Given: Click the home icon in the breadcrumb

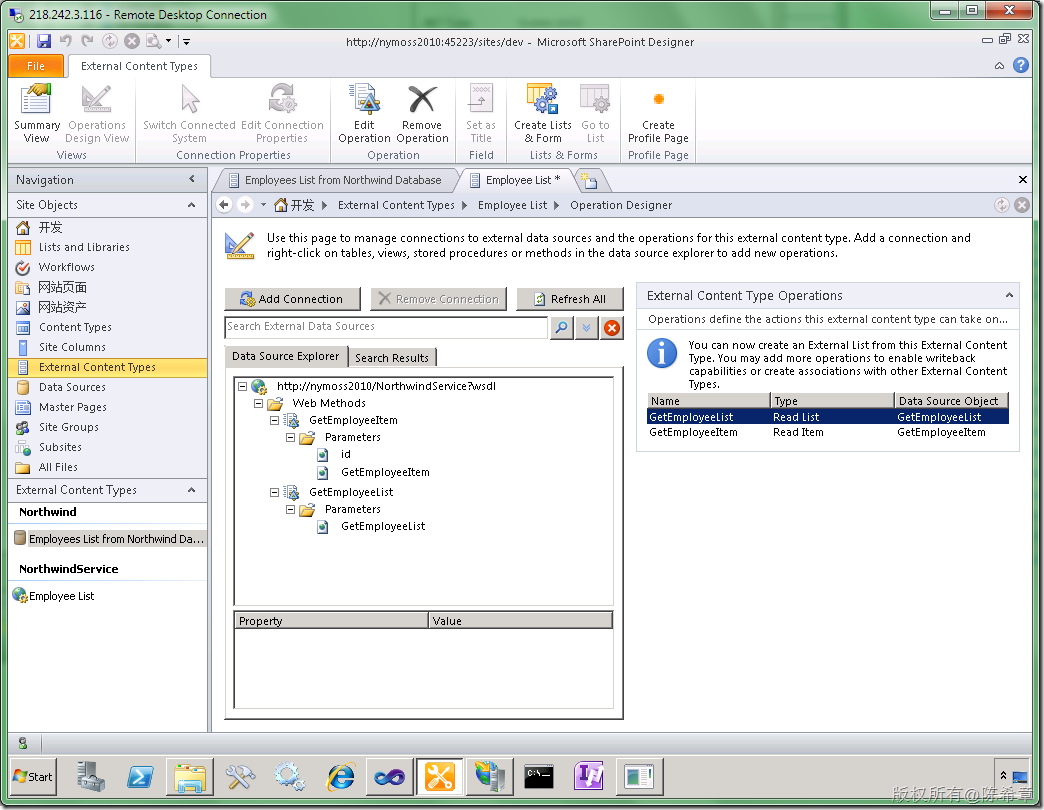Looking at the screenshot, I should point(281,205).
